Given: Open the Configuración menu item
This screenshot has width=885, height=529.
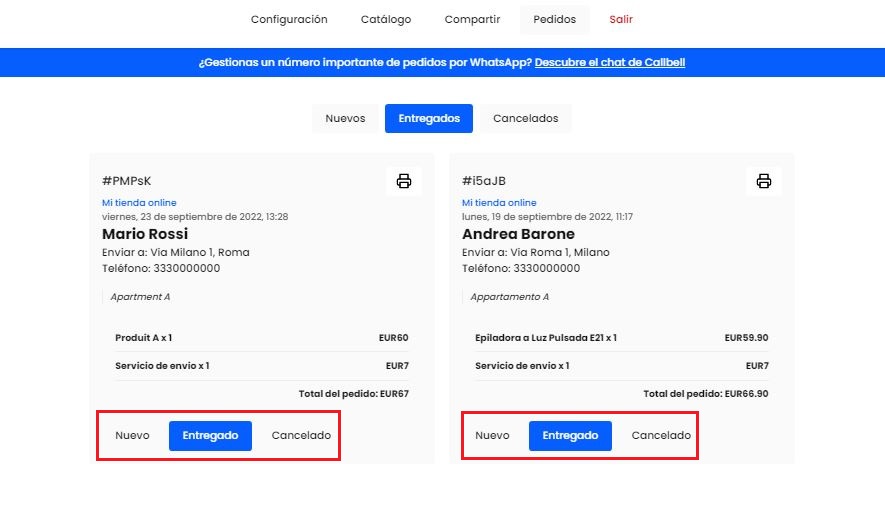Looking at the screenshot, I should [x=289, y=19].
